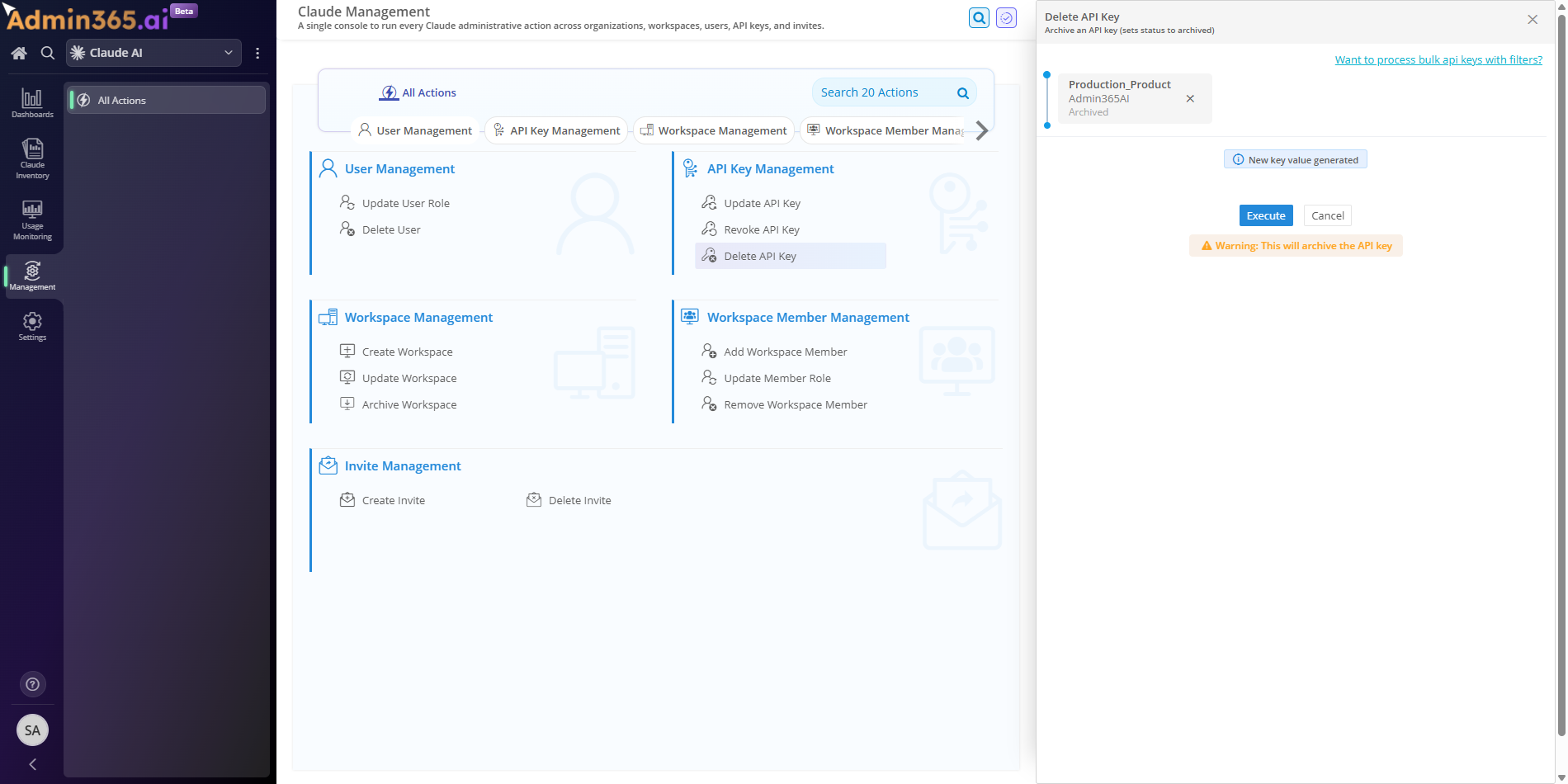Remove the Production_Product key chip
Image resolution: width=1568 pixels, height=784 pixels.
click(1190, 98)
